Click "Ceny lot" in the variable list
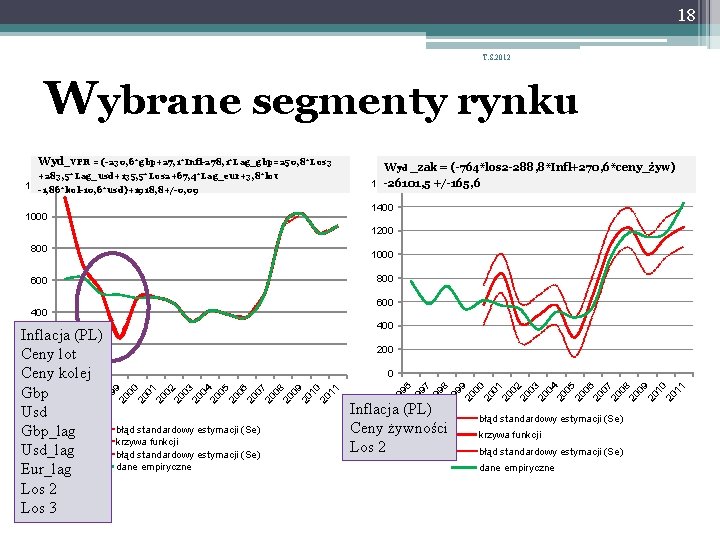 (49, 354)
